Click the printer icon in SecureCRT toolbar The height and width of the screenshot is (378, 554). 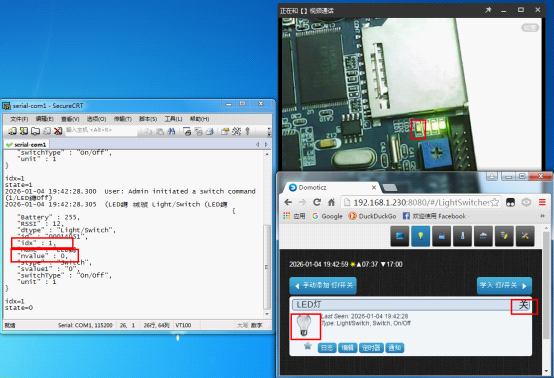210,131
